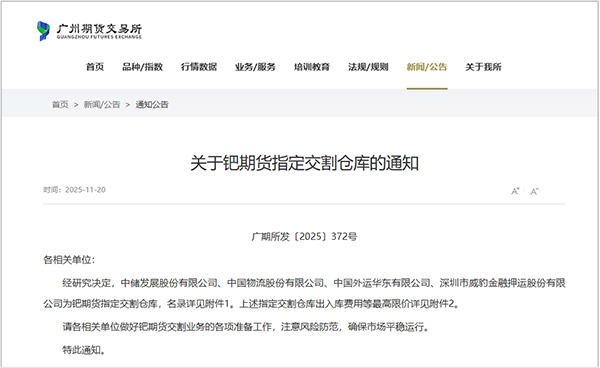Open the 关于我所 menu item

[x=483, y=67]
